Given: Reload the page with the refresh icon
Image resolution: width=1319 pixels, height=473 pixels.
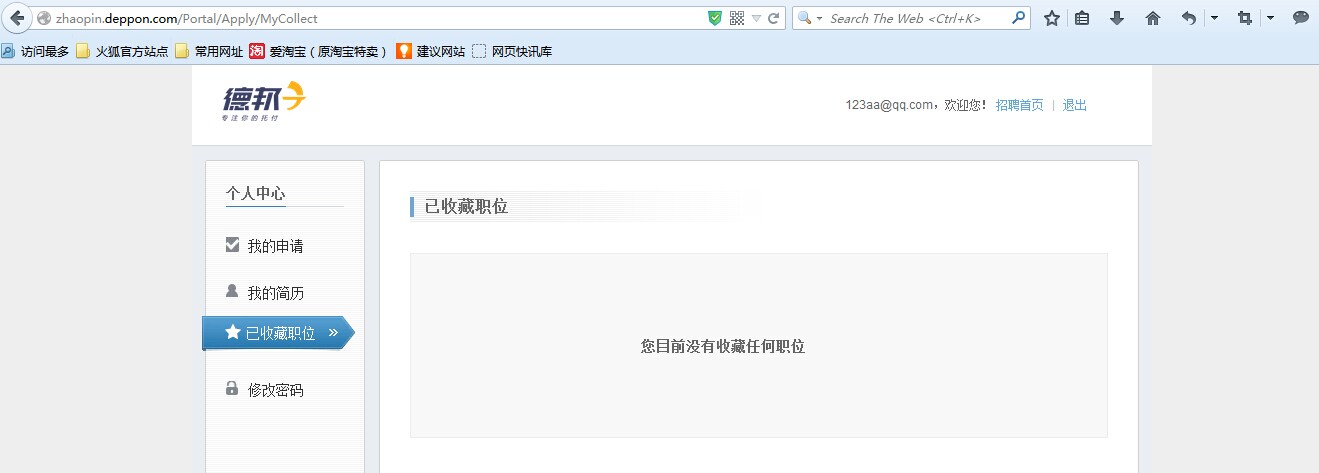Looking at the screenshot, I should [x=774, y=18].
